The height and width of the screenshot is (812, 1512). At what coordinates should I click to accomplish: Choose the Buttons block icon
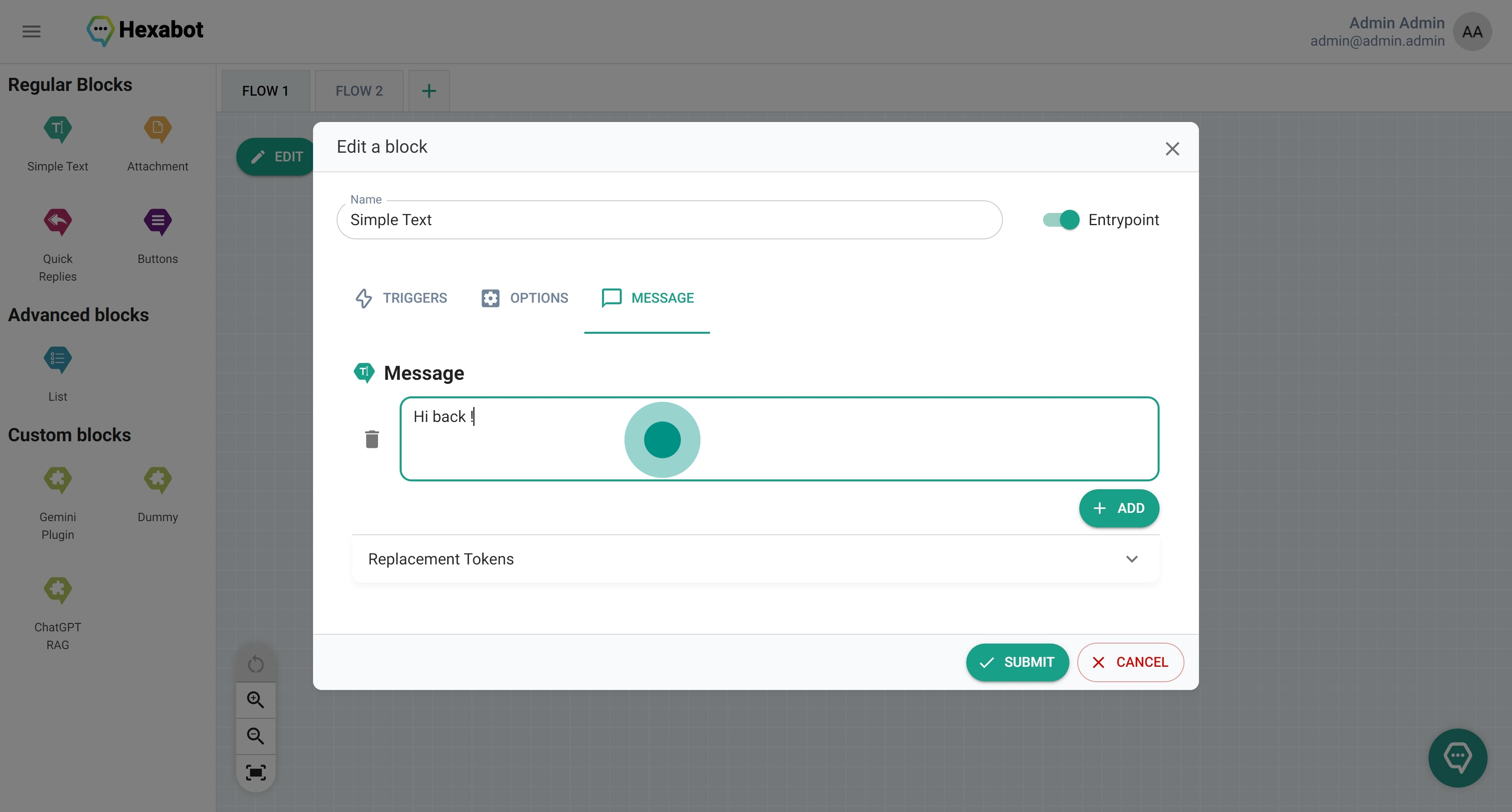click(157, 222)
